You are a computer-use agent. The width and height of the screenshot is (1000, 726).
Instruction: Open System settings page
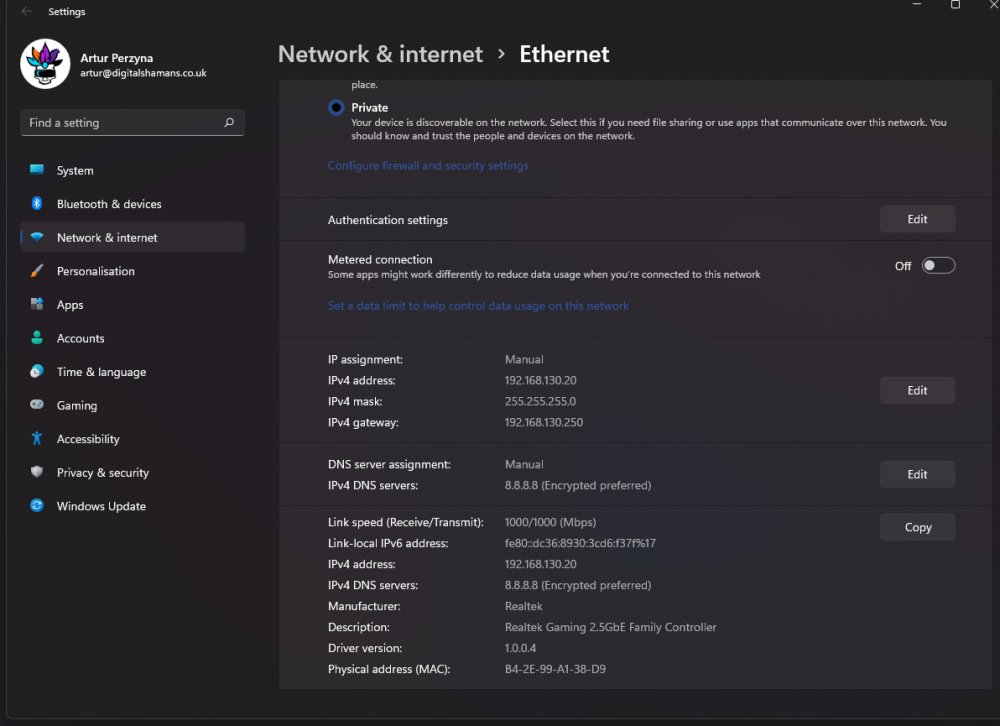tap(132, 170)
